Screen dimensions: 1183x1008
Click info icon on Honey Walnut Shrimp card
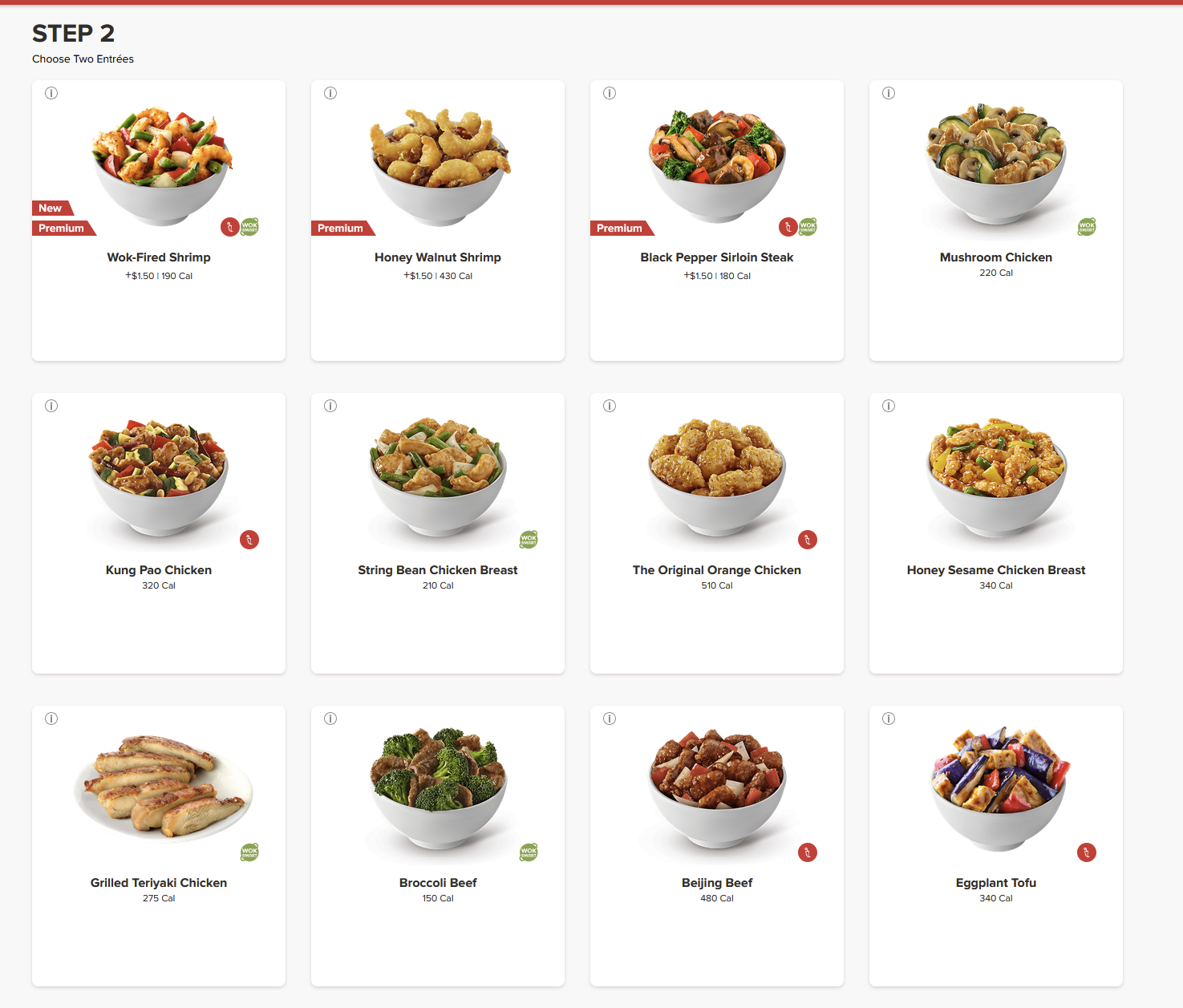[330, 93]
